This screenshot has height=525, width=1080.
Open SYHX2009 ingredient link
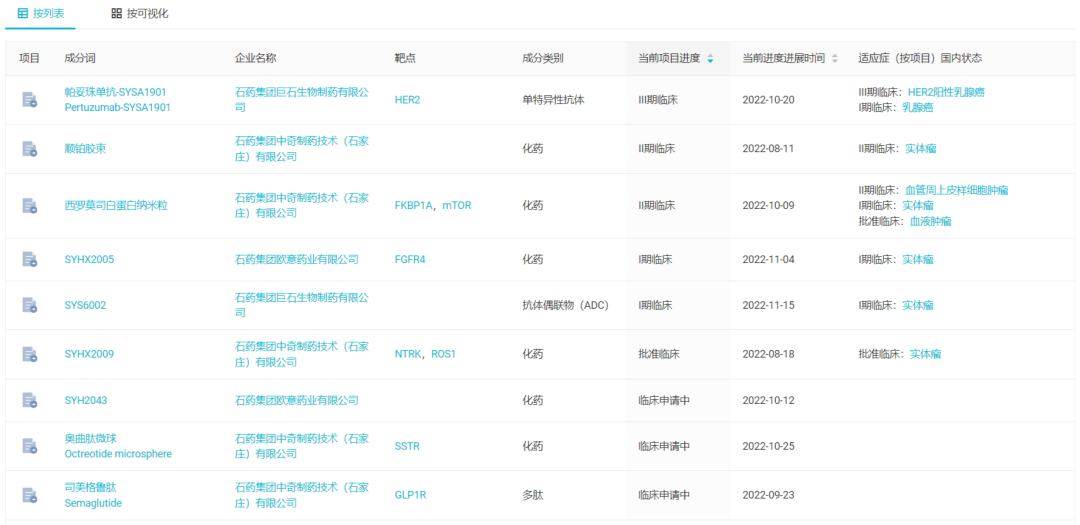pos(90,354)
